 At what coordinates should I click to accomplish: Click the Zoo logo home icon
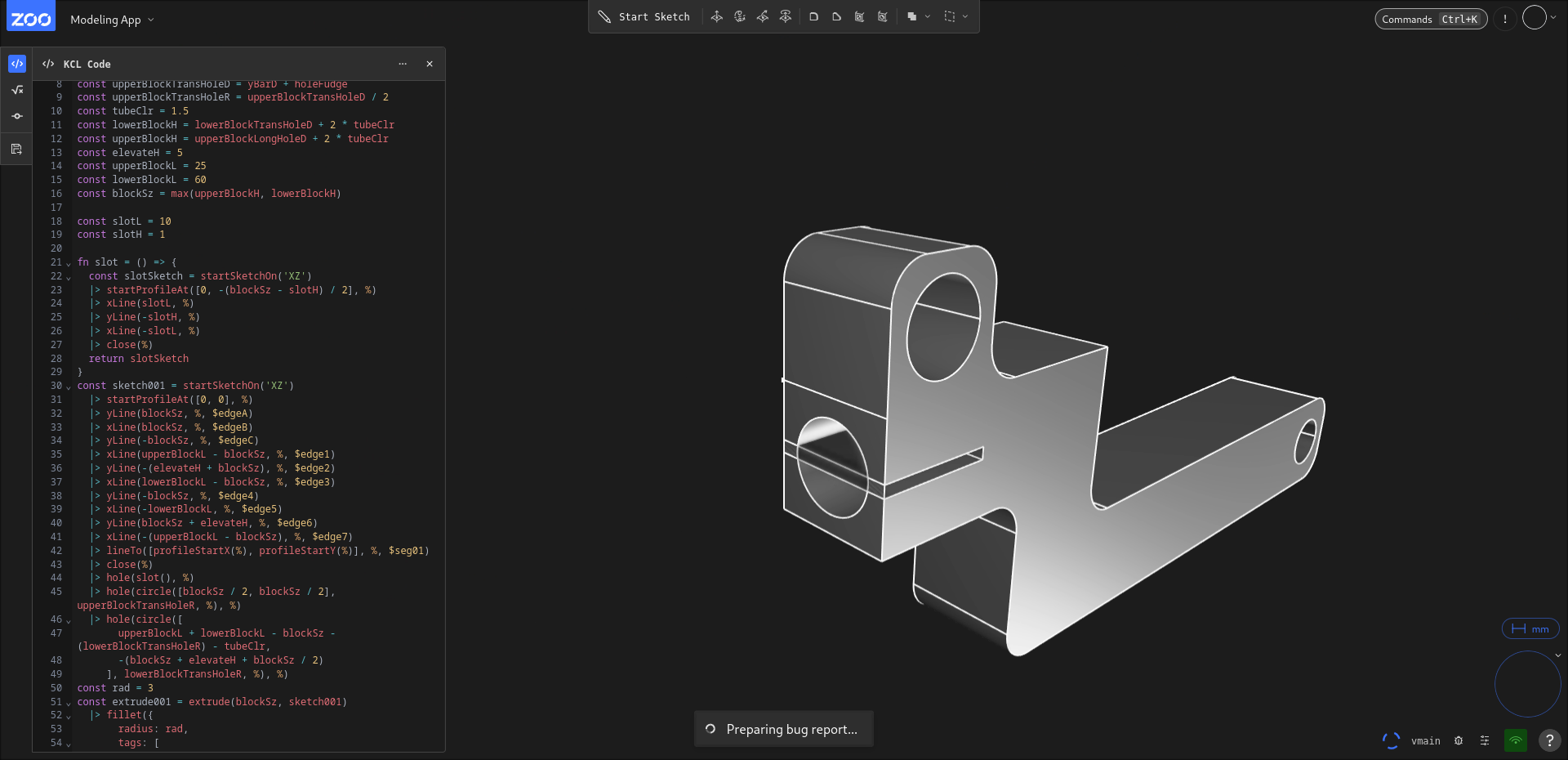pyautogui.click(x=31, y=16)
